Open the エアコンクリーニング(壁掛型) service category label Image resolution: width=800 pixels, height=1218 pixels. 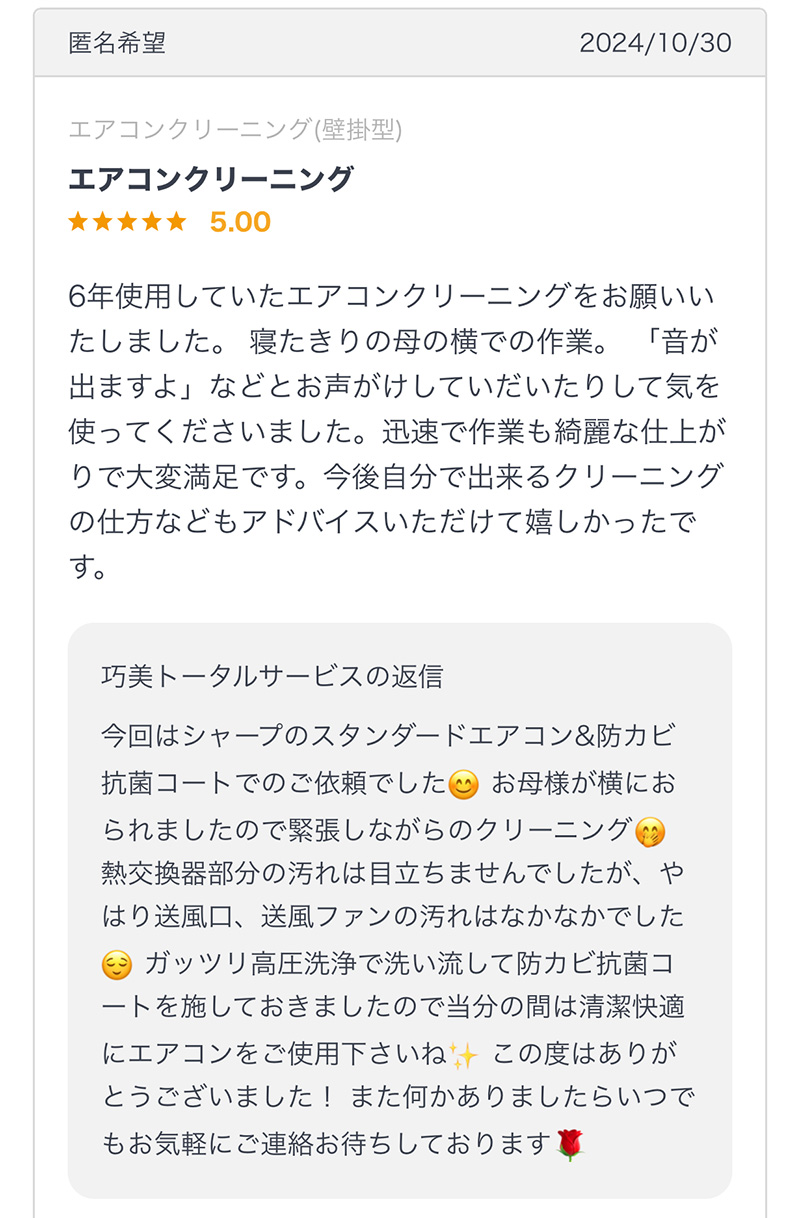coord(235,129)
